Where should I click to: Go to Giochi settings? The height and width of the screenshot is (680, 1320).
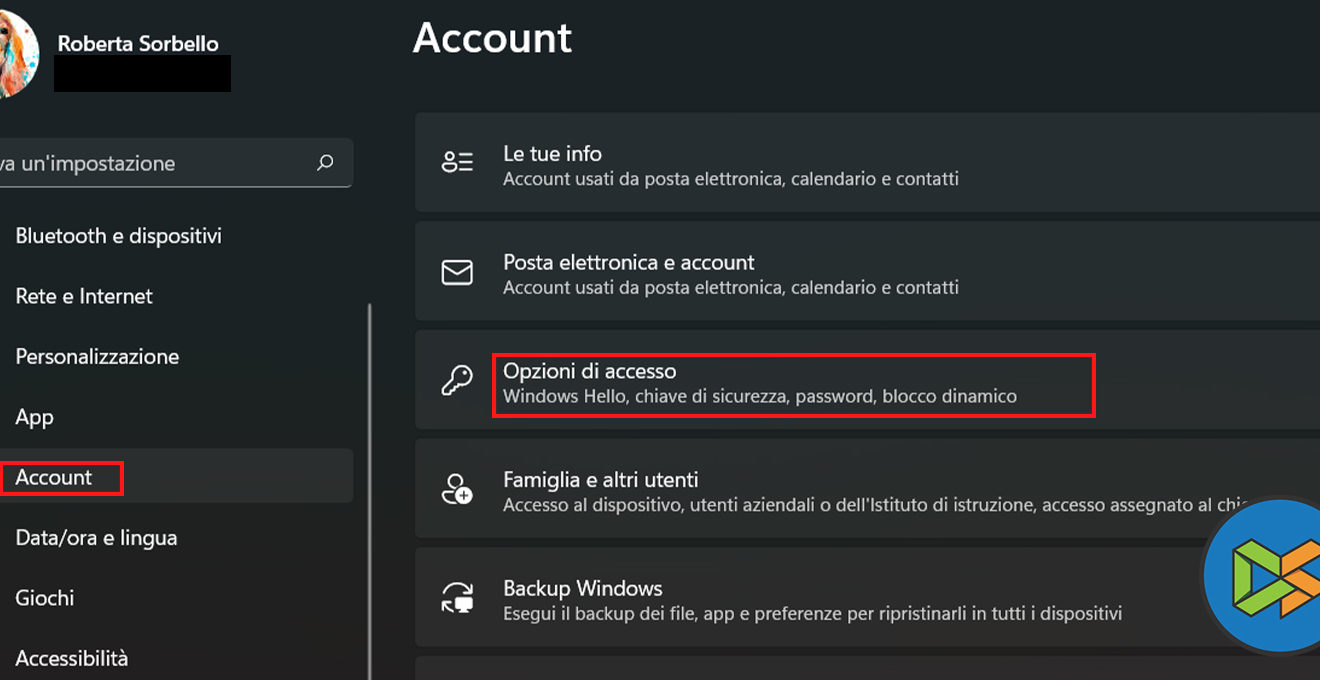point(45,598)
